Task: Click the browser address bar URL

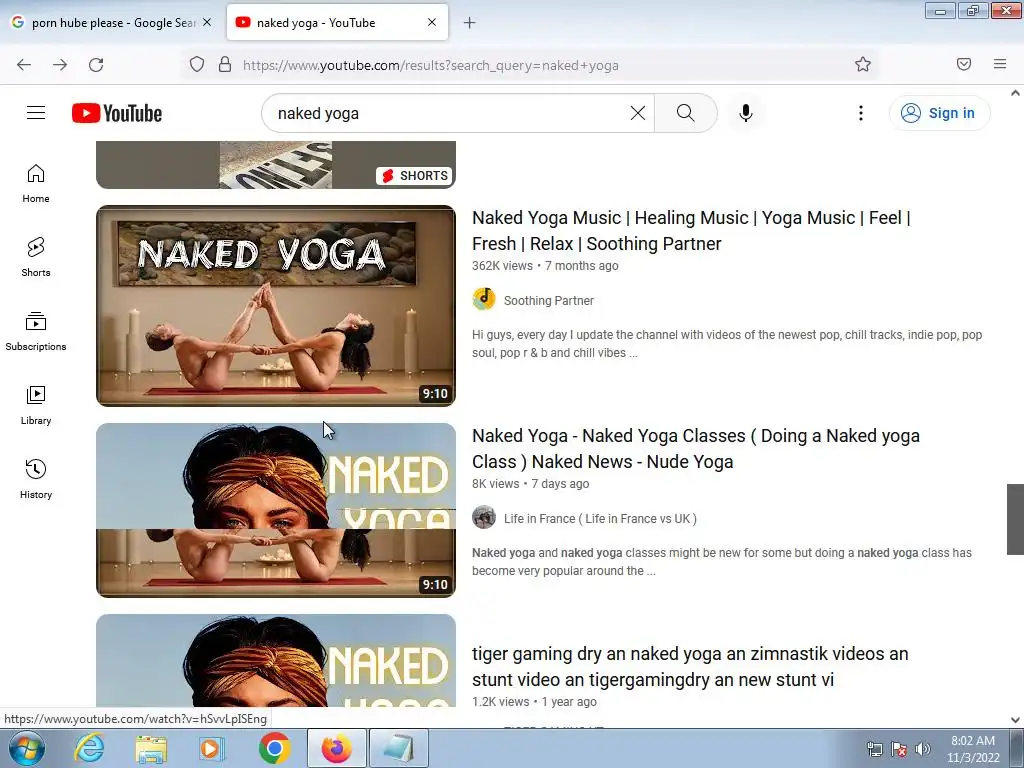Action: coord(430,65)
